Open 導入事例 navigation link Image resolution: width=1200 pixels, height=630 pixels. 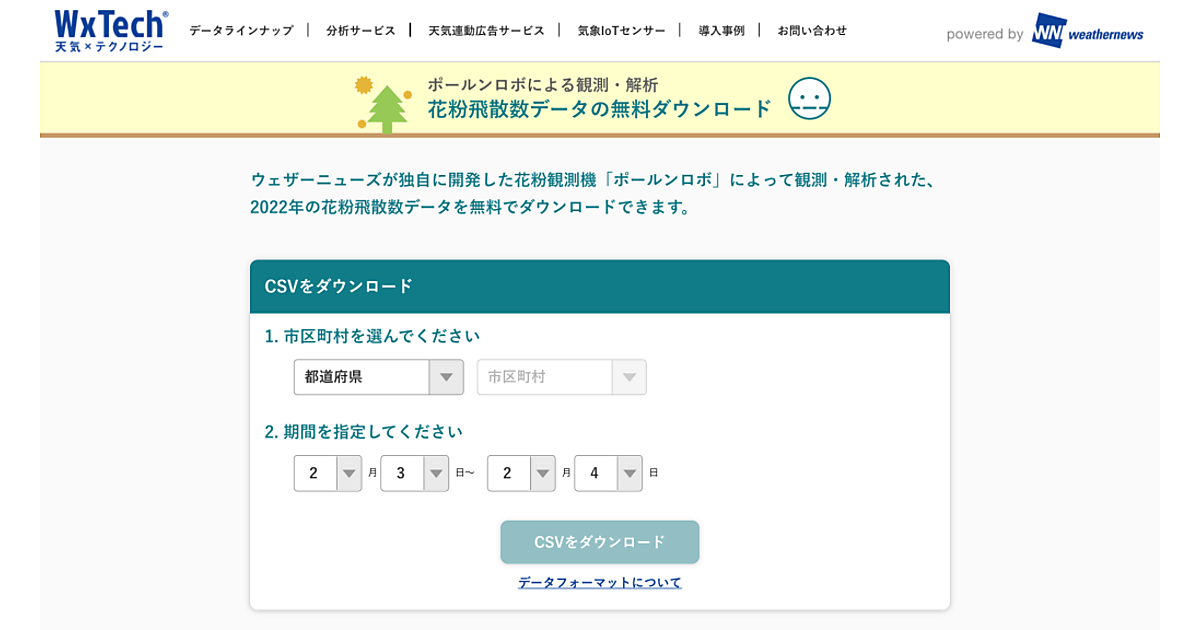click(721, 31)
